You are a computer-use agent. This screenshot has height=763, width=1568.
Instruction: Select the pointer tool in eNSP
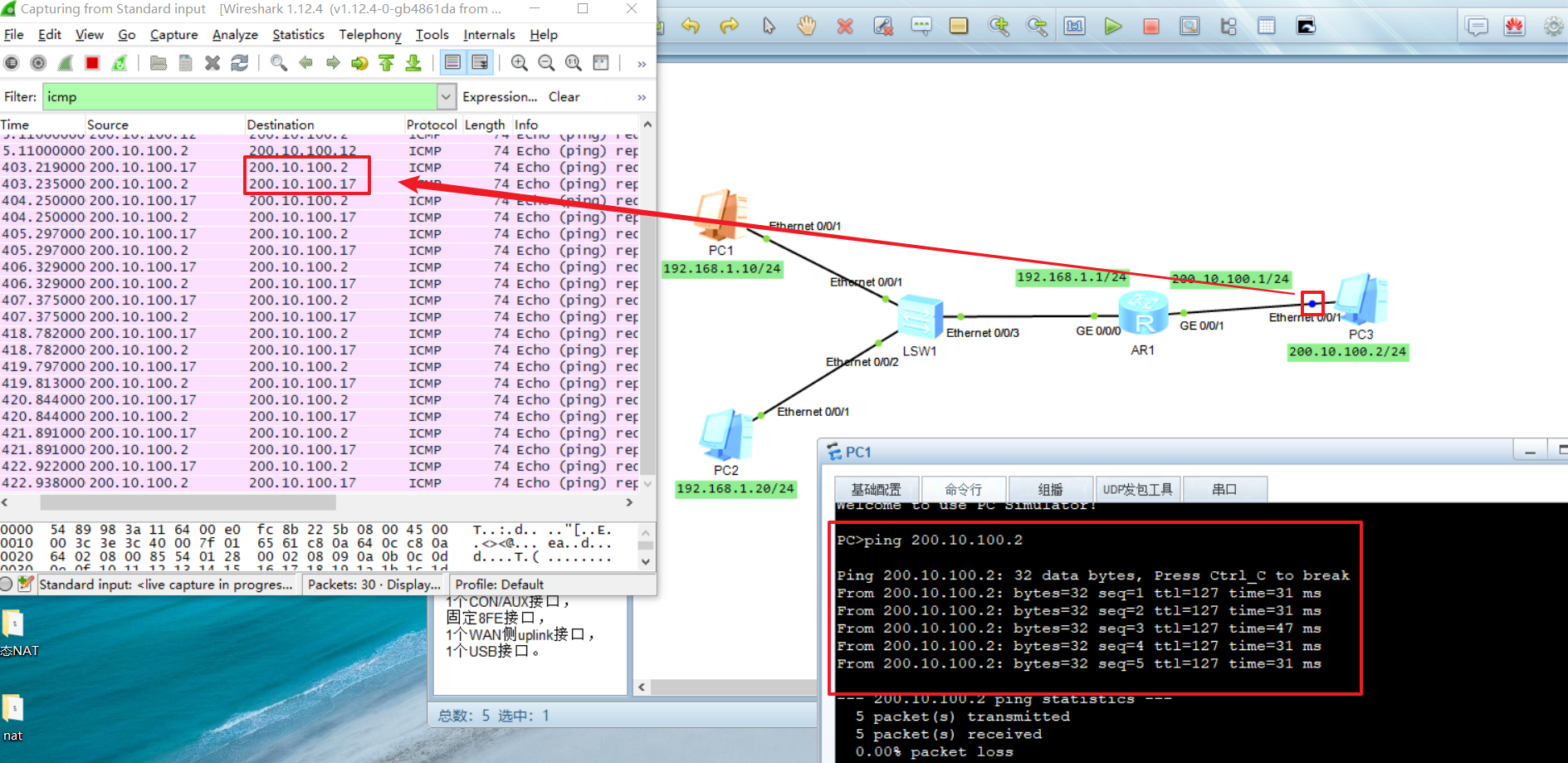769,27
